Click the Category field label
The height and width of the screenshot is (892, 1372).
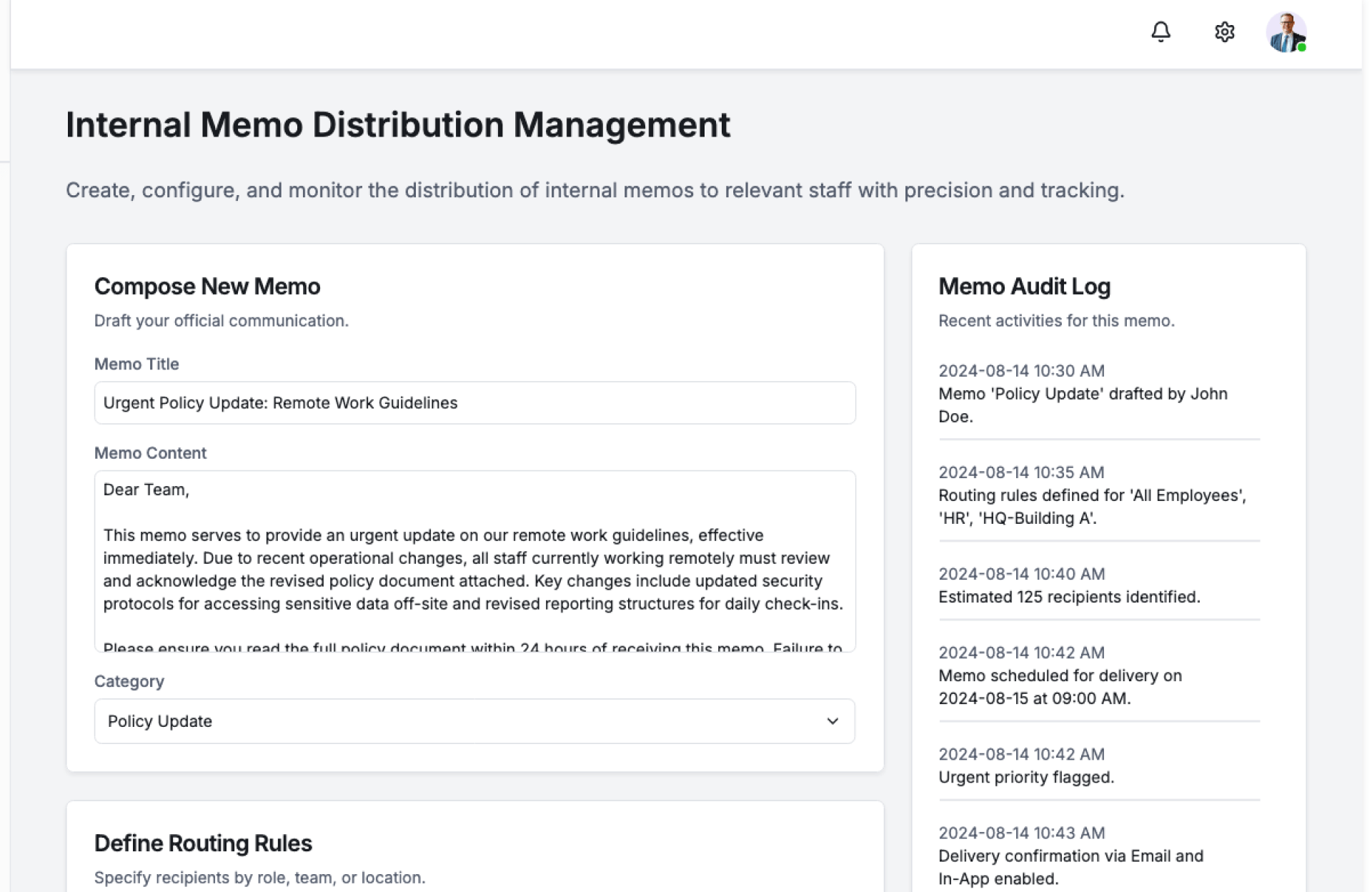click(129, 681)
